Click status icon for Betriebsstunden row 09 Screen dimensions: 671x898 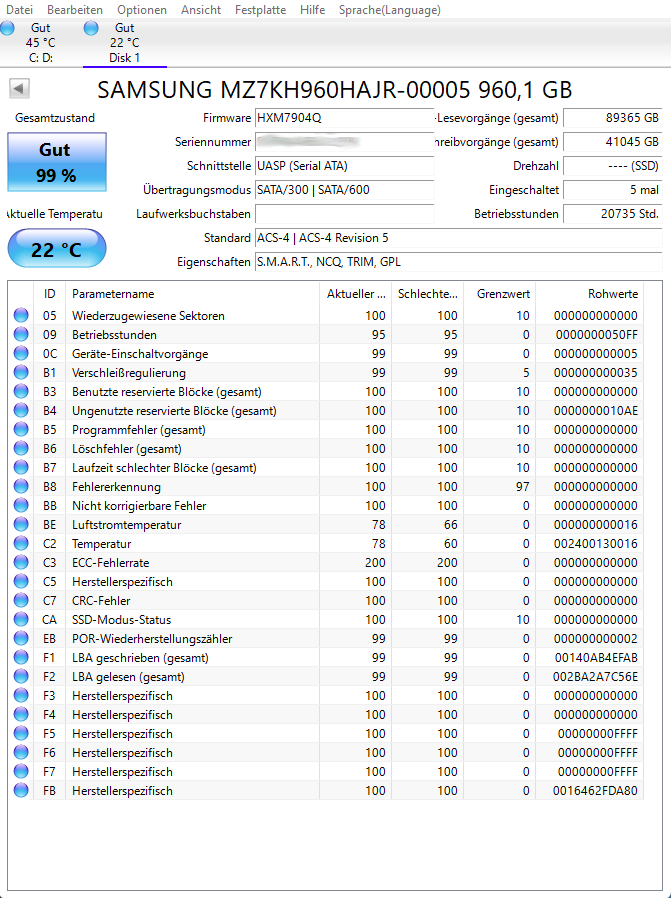[x=21, y=334]
